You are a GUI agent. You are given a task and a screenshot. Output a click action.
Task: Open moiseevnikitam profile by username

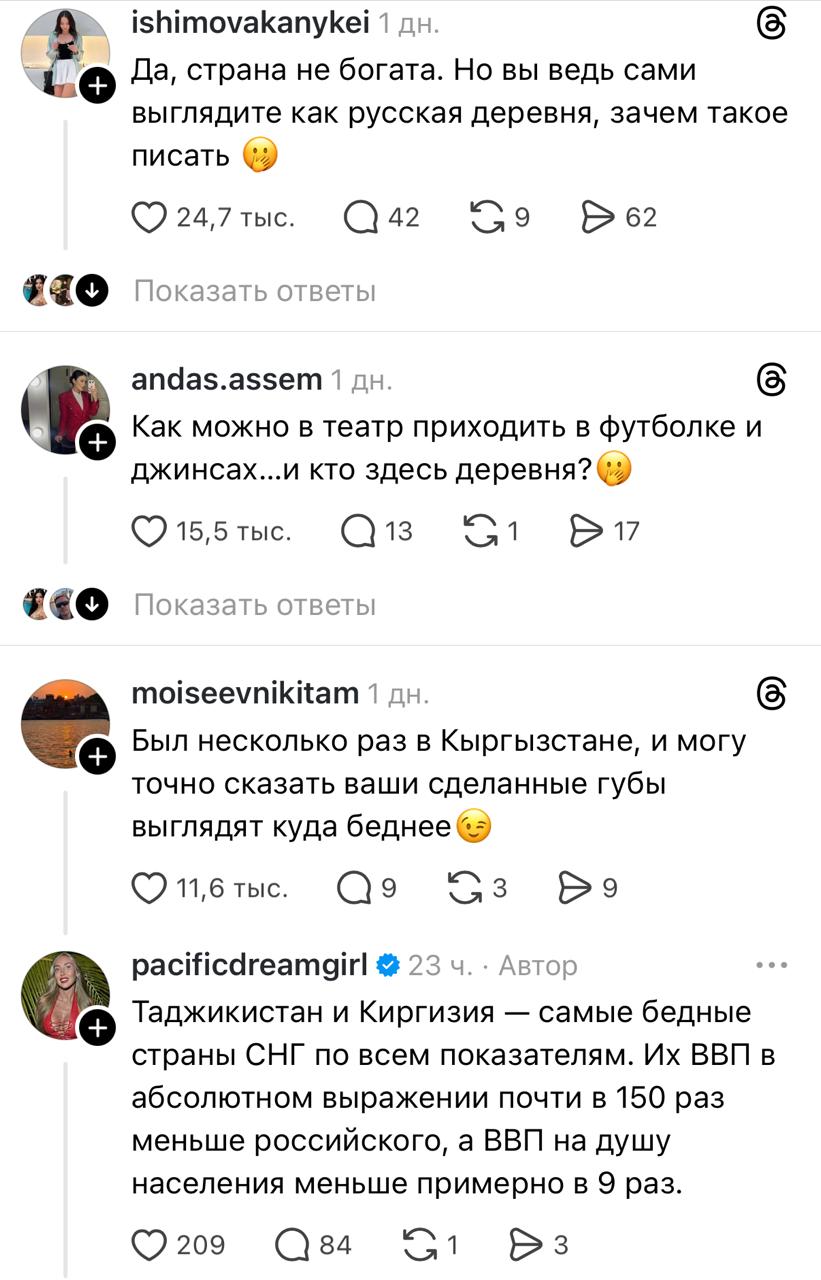(x=245, y=693)
